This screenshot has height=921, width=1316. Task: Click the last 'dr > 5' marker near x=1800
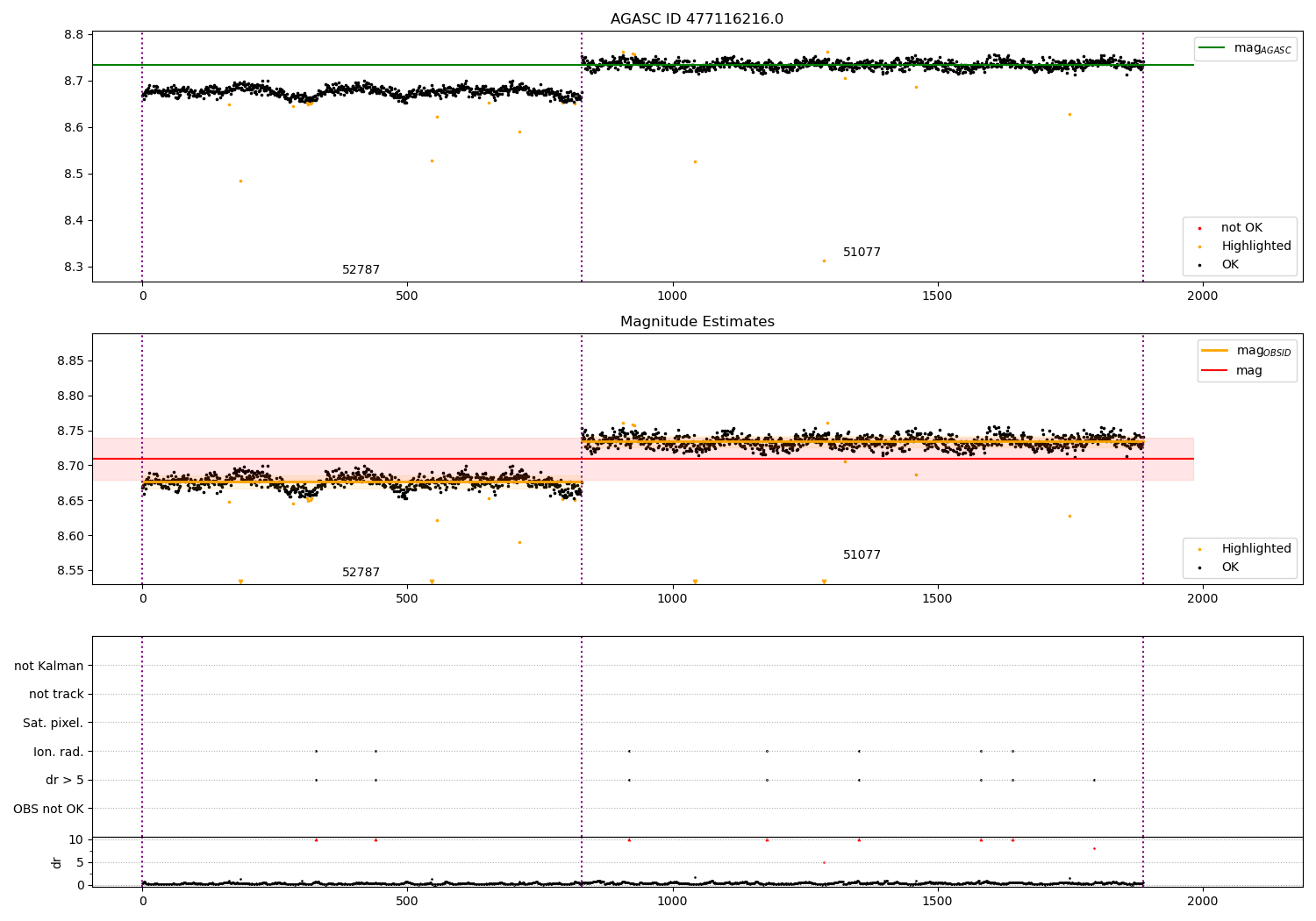[x=1094, y=780]
